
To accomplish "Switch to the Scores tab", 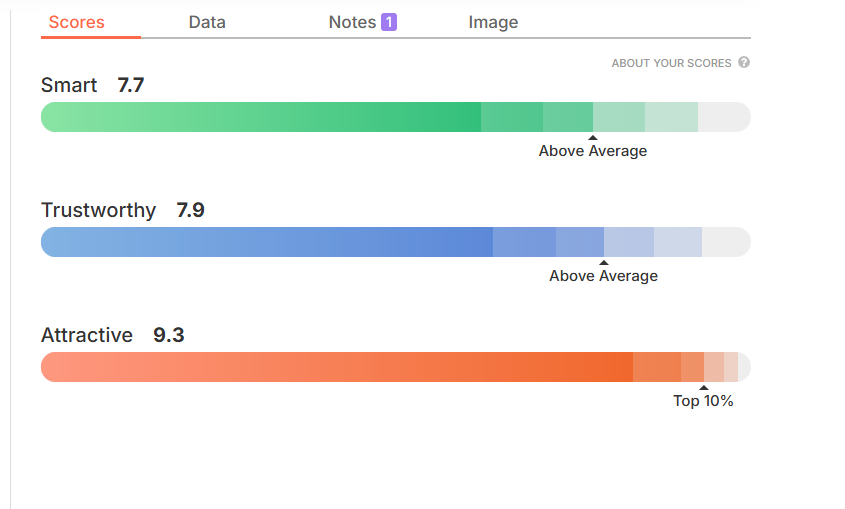I will click(x=77, y=22).
